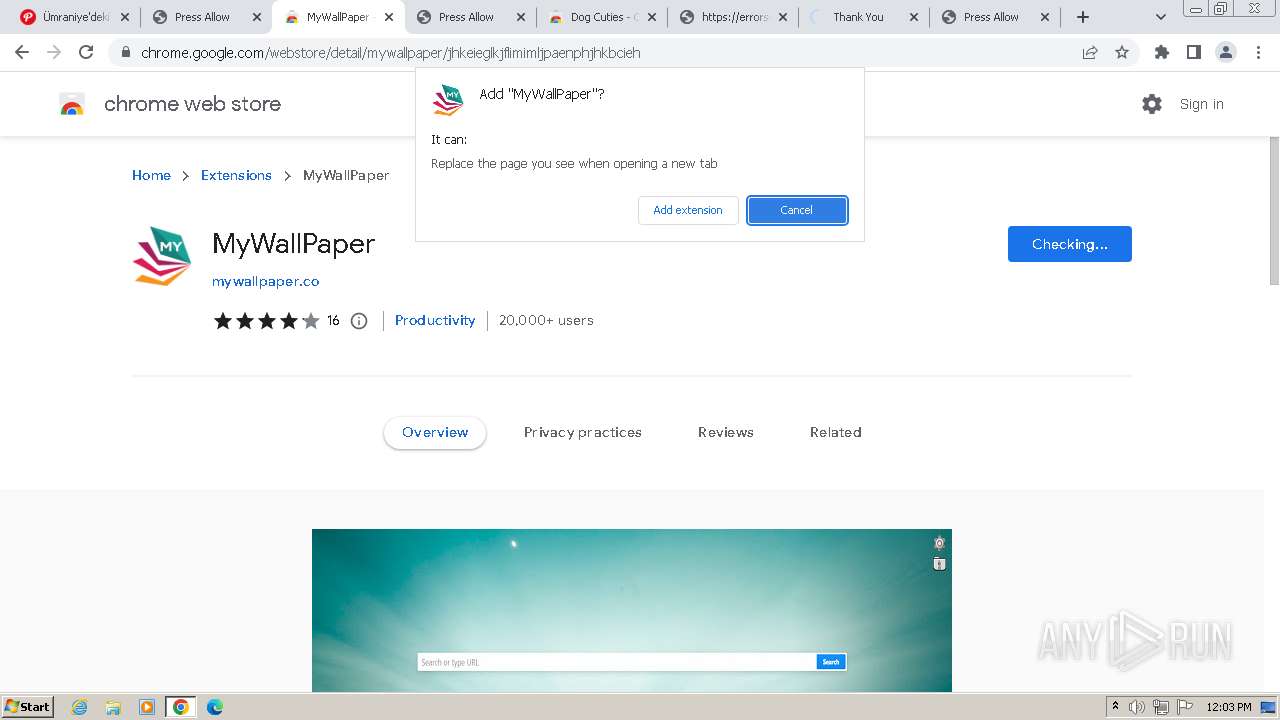Open a new browser tab

[1083, 17]
